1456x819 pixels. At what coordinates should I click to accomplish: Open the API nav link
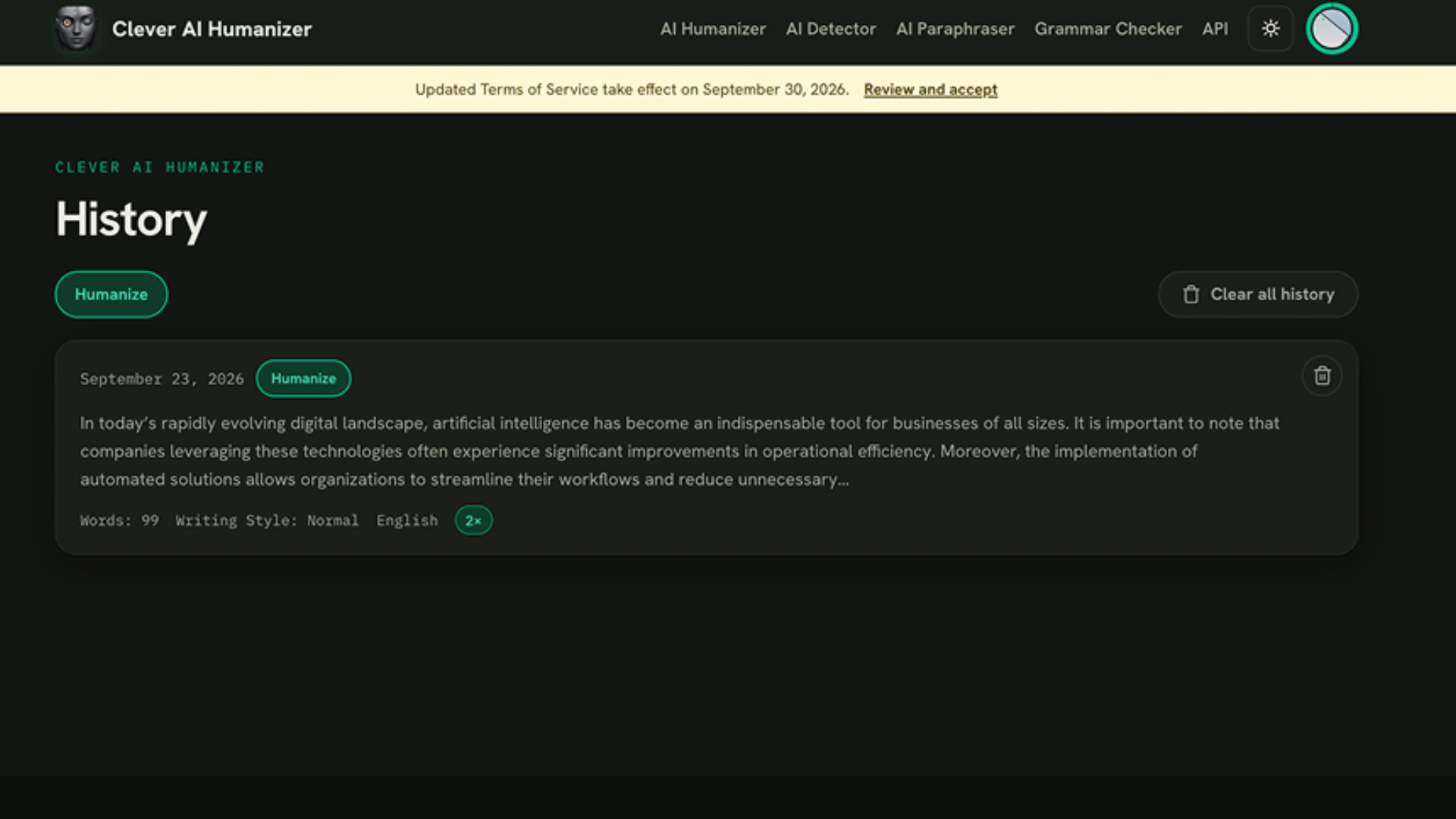(1215, 29)
